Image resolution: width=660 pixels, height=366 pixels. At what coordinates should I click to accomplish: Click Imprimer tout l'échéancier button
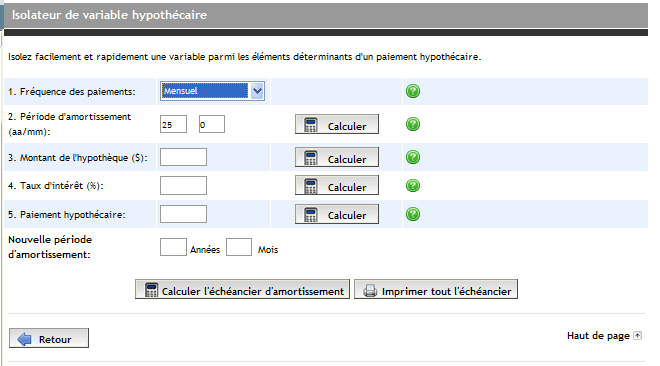click(x=436, y=289)
